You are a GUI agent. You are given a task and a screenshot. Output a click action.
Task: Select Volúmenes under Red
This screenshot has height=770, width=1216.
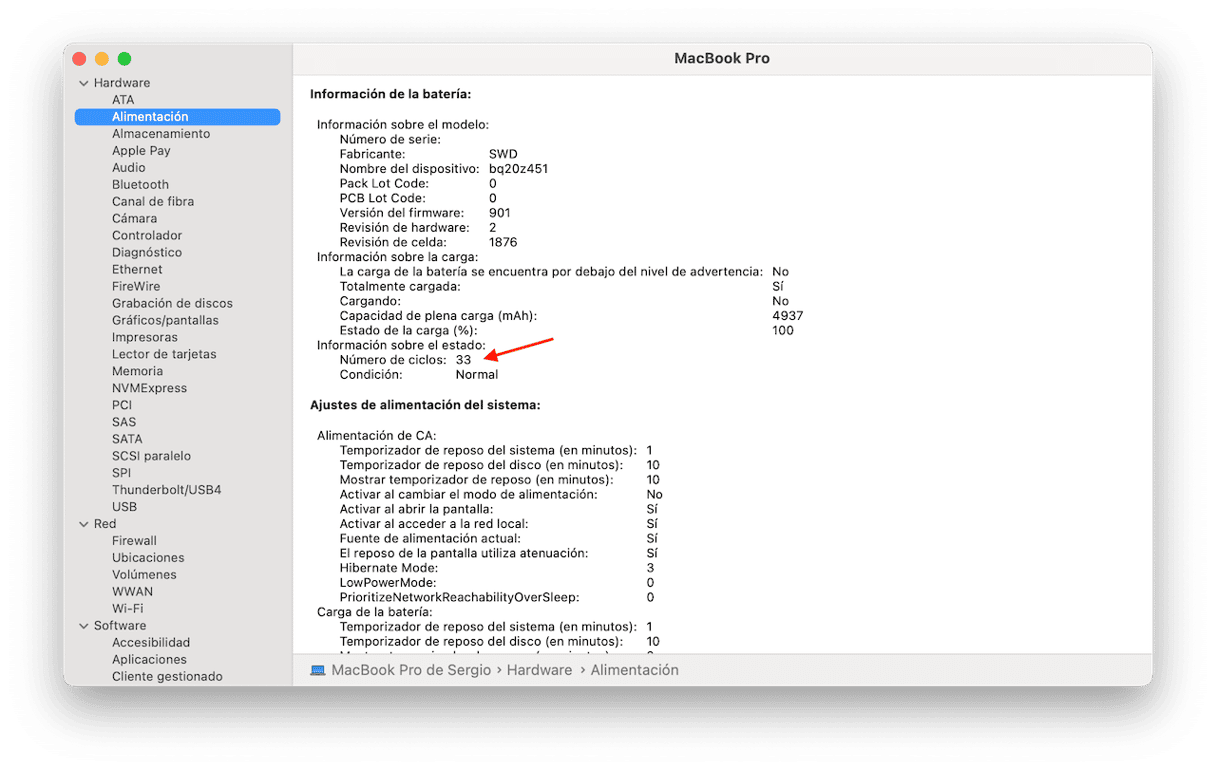coord(144,576)
